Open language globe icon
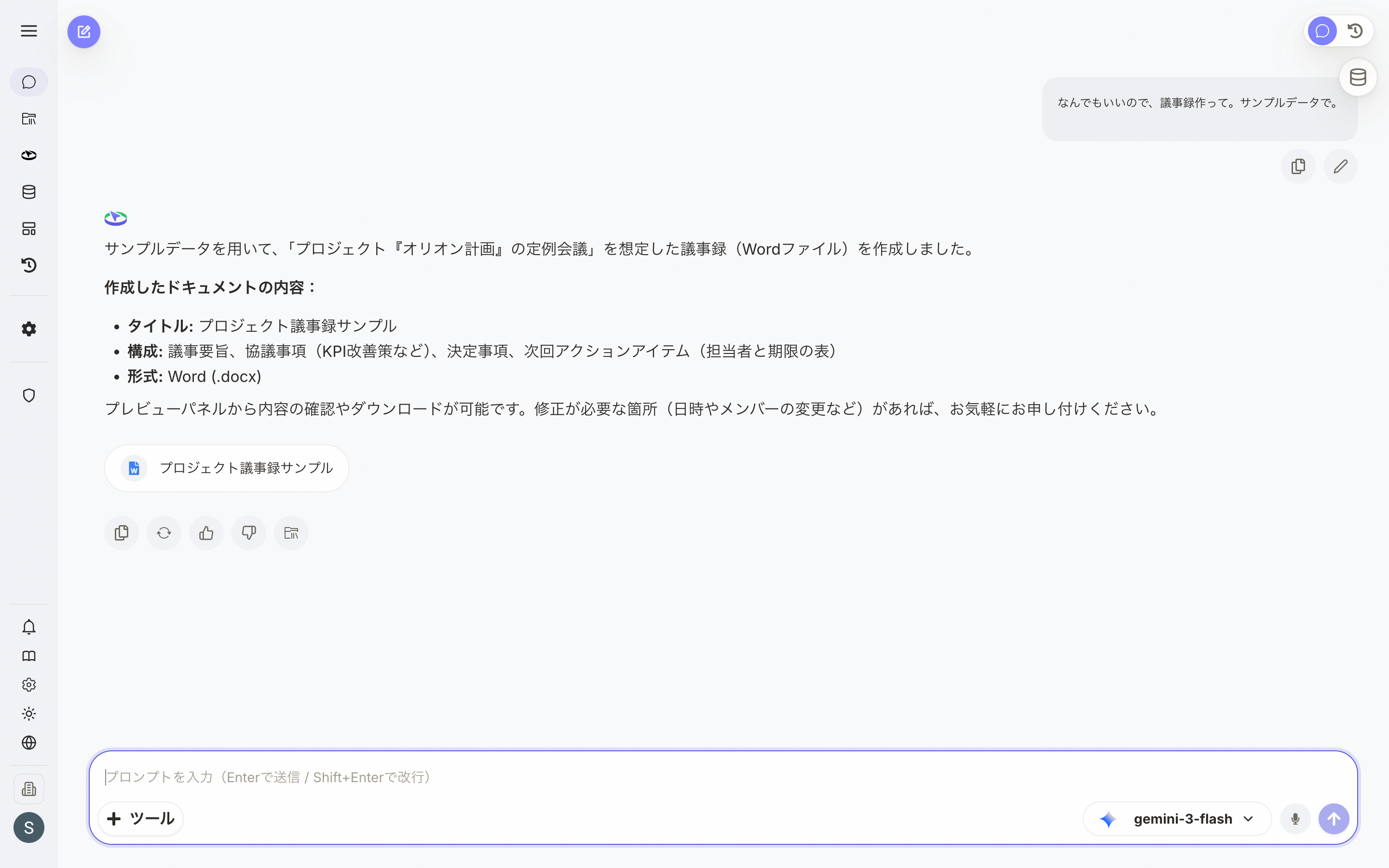This screenshot has width=1389, height=868. [29, 743]
